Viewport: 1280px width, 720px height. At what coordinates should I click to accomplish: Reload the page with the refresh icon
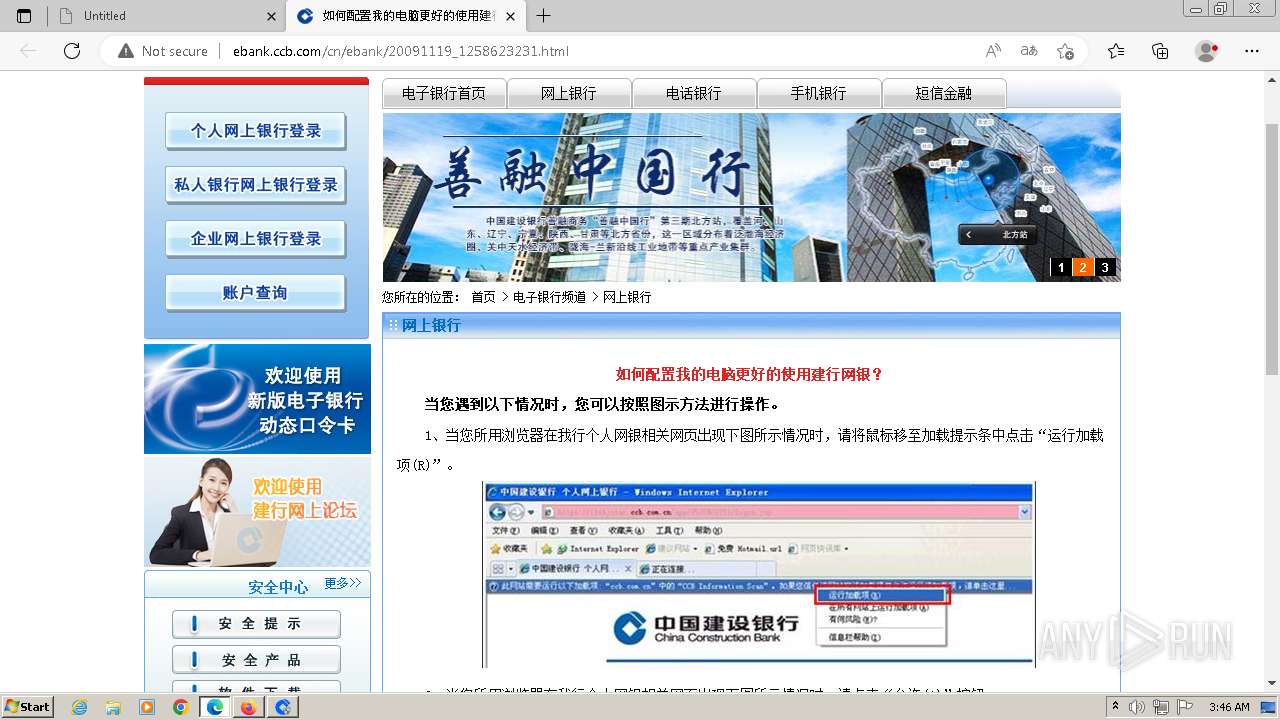[x=72, y=51]
